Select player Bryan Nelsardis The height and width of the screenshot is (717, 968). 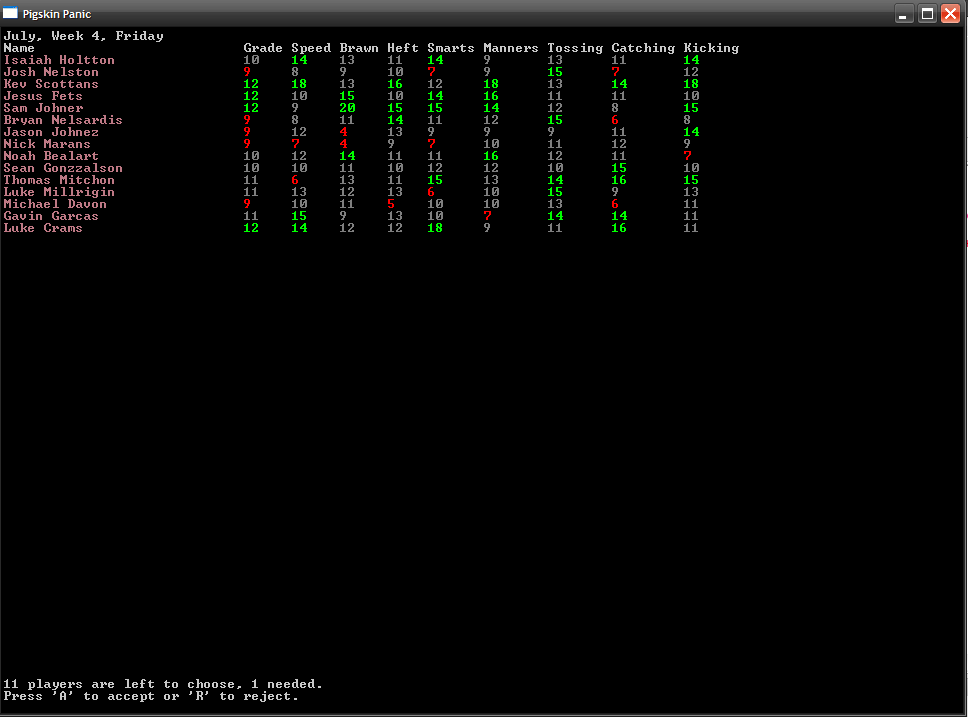click(63, 120)
